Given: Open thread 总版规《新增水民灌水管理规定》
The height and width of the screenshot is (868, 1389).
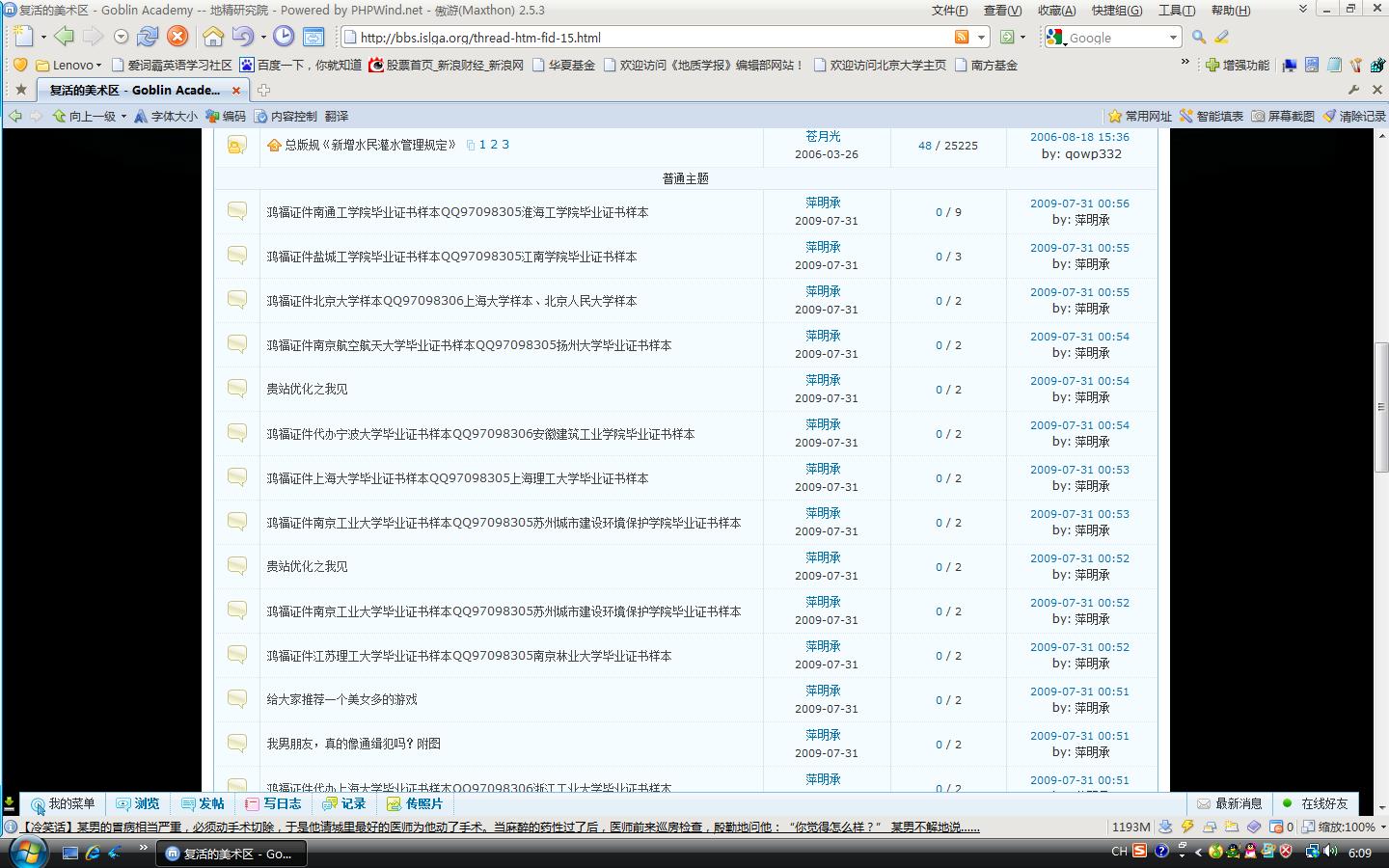Looking at the screenshot, I should click(x=370, y=145).
